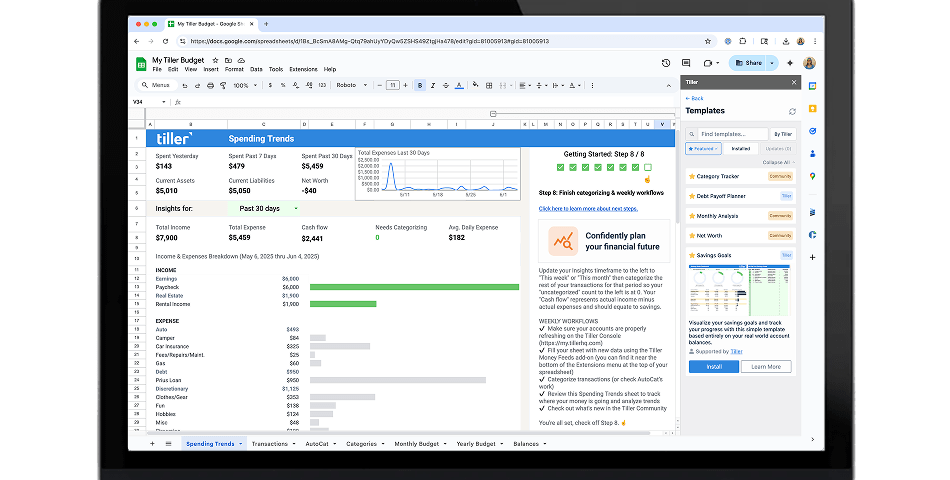Refresh the Tiller templates list
The height and width of the screenshot is (480, 950).
click(792, 112)
